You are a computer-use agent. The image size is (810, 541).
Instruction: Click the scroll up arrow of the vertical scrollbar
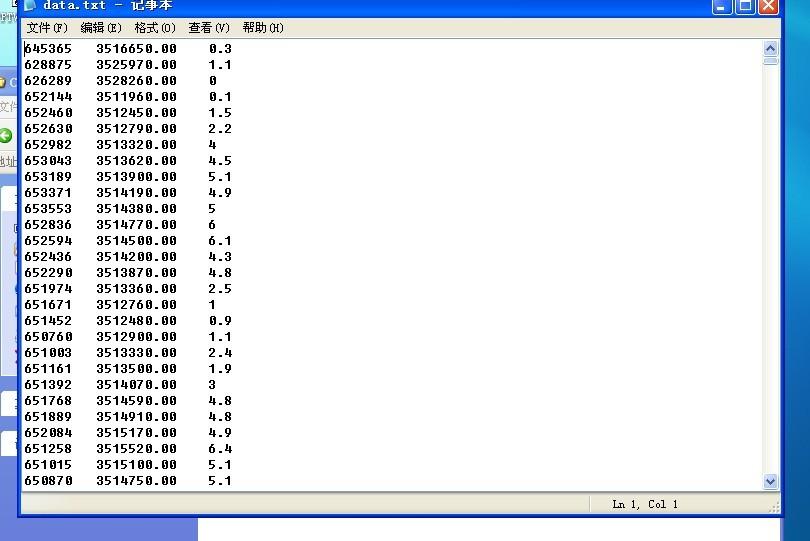pyautogui.click(x=770, y=49)
